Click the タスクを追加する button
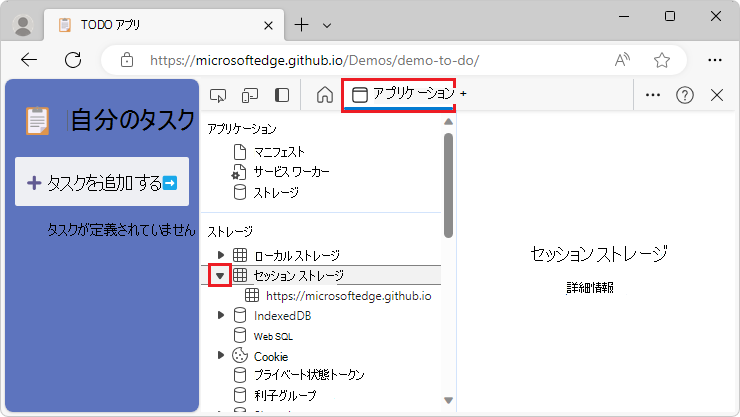The width and height of the screenshot is (740, 417). point(102,183)
